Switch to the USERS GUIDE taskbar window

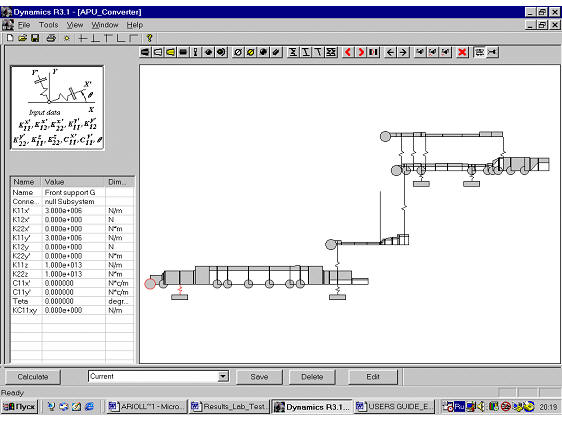(394, 407)
